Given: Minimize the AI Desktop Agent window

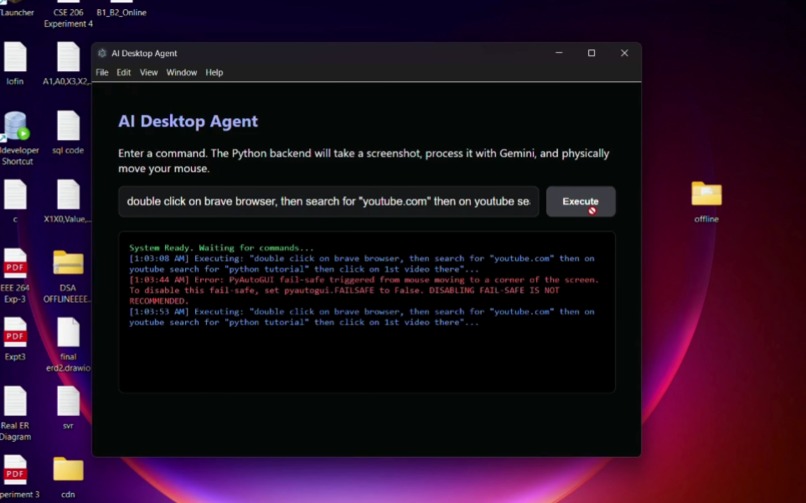Looking at the screenshot, I should pos(559,53).
